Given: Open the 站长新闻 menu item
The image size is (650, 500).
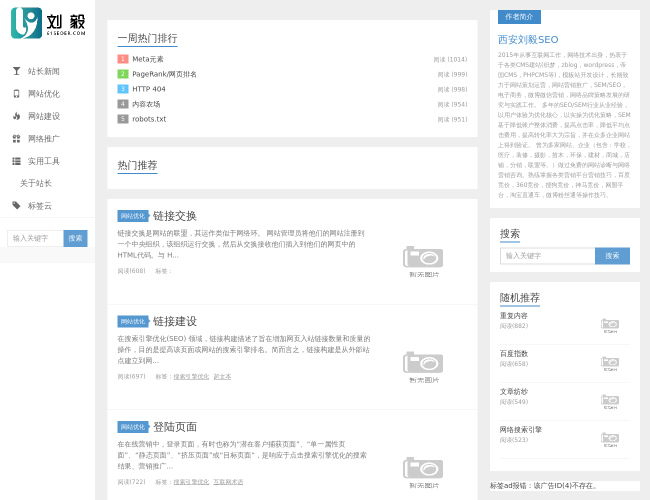Looking at the screenshot, I should 44,71.
